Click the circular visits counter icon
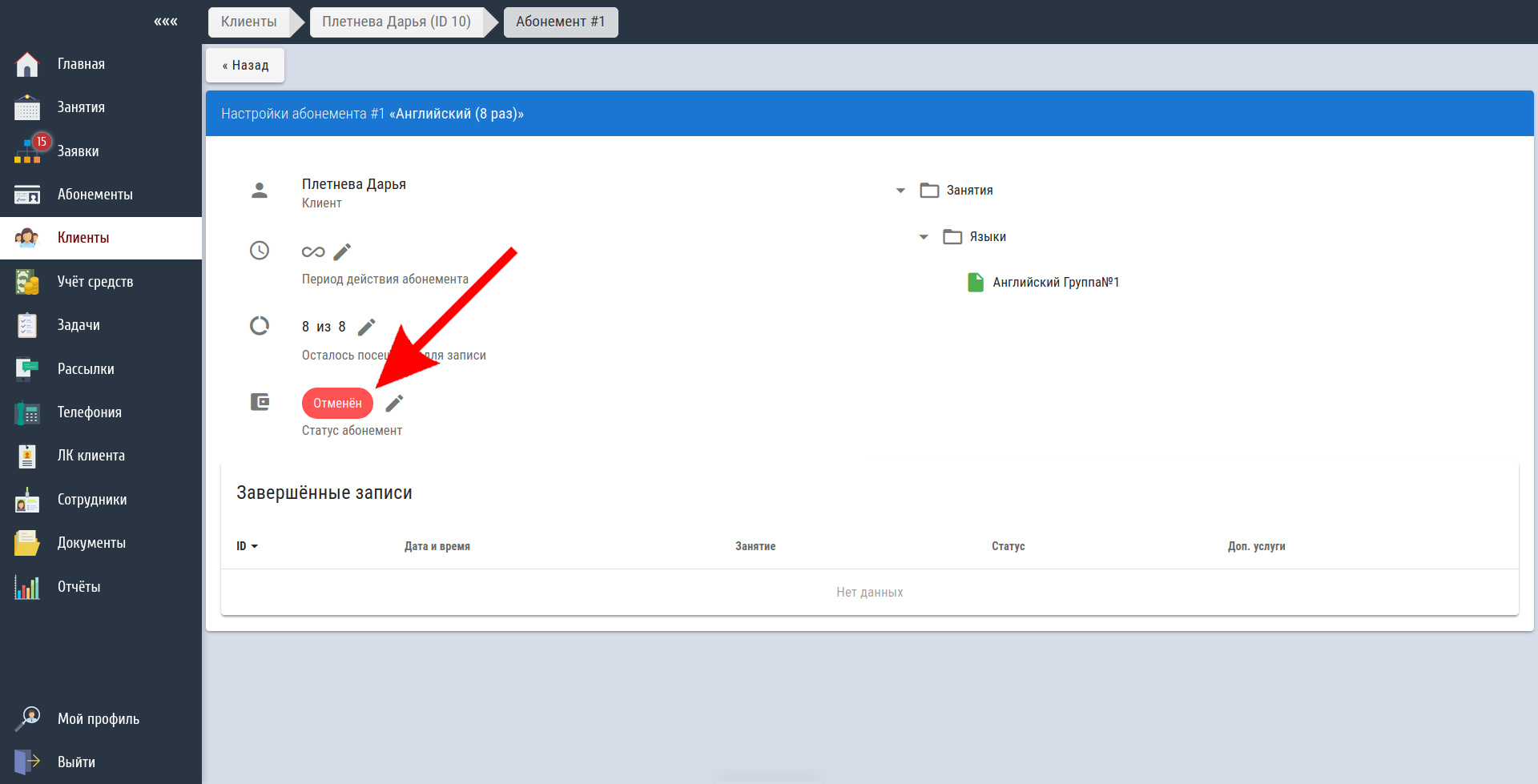This screenshot has height=784, width=1538. coord(260,326)
